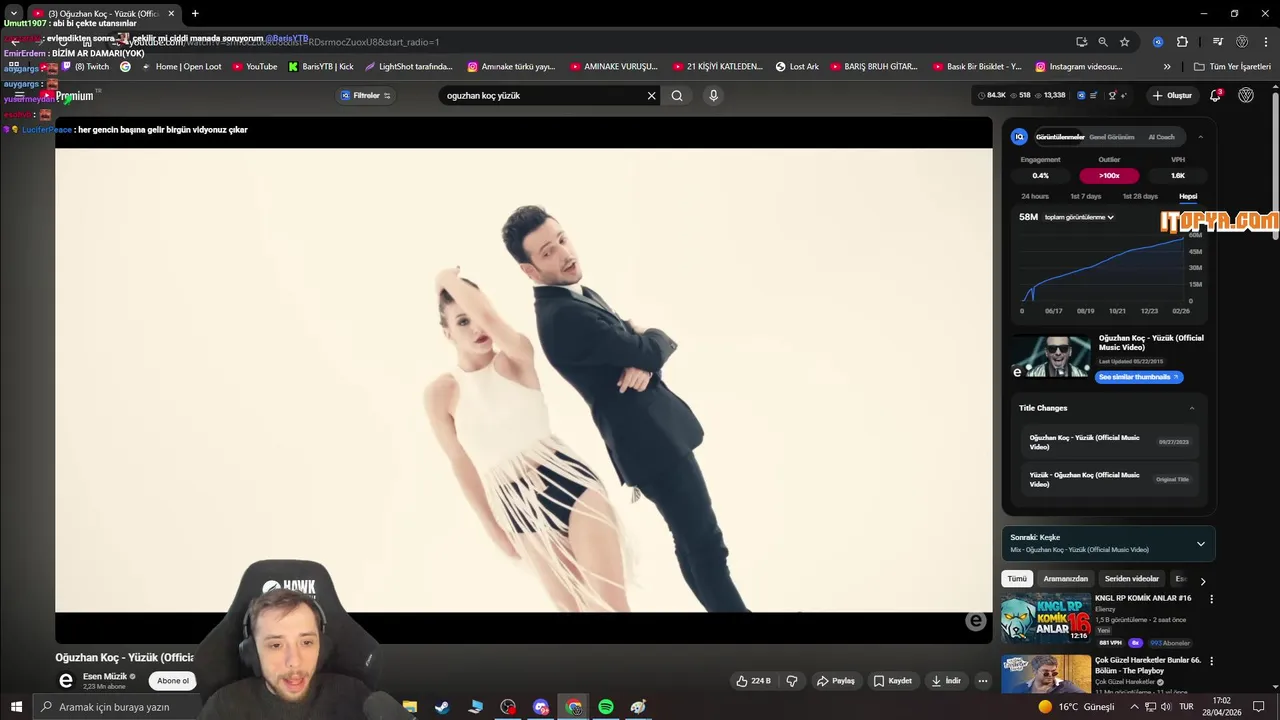
Task: Select the 24 hours time range
Action: (x=1035, y=197)
